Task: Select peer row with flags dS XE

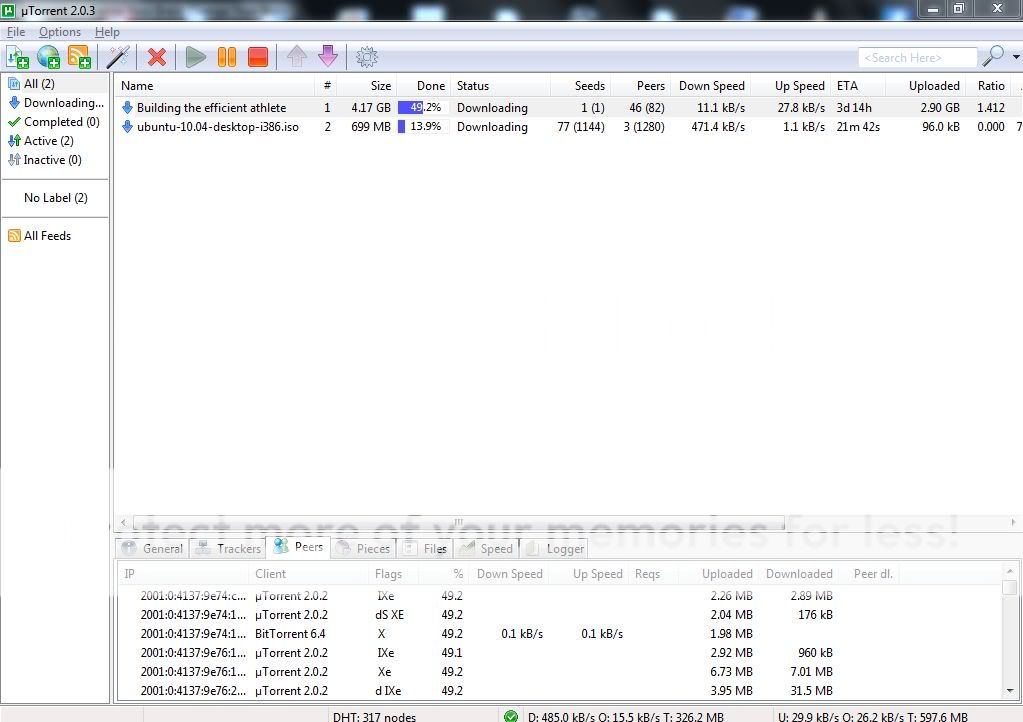Action: point(560,615)
